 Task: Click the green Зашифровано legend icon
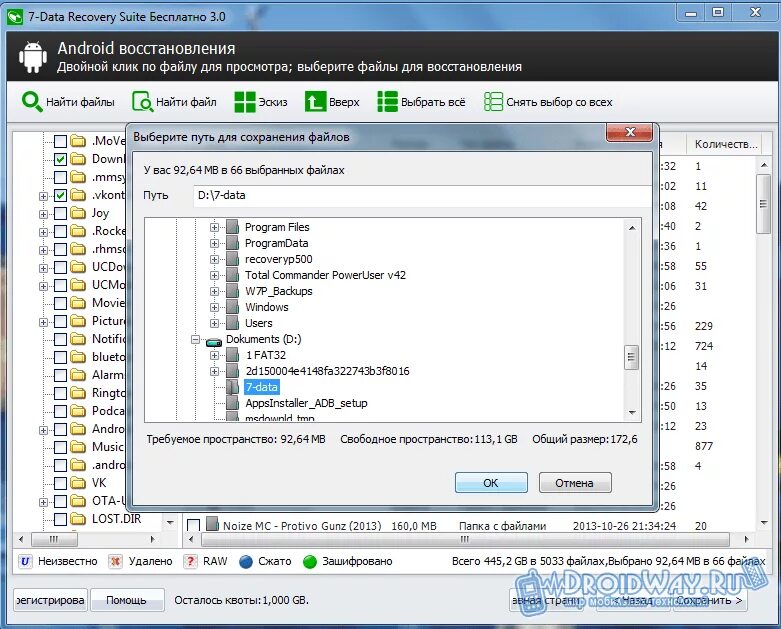click(x=310, y=561)
